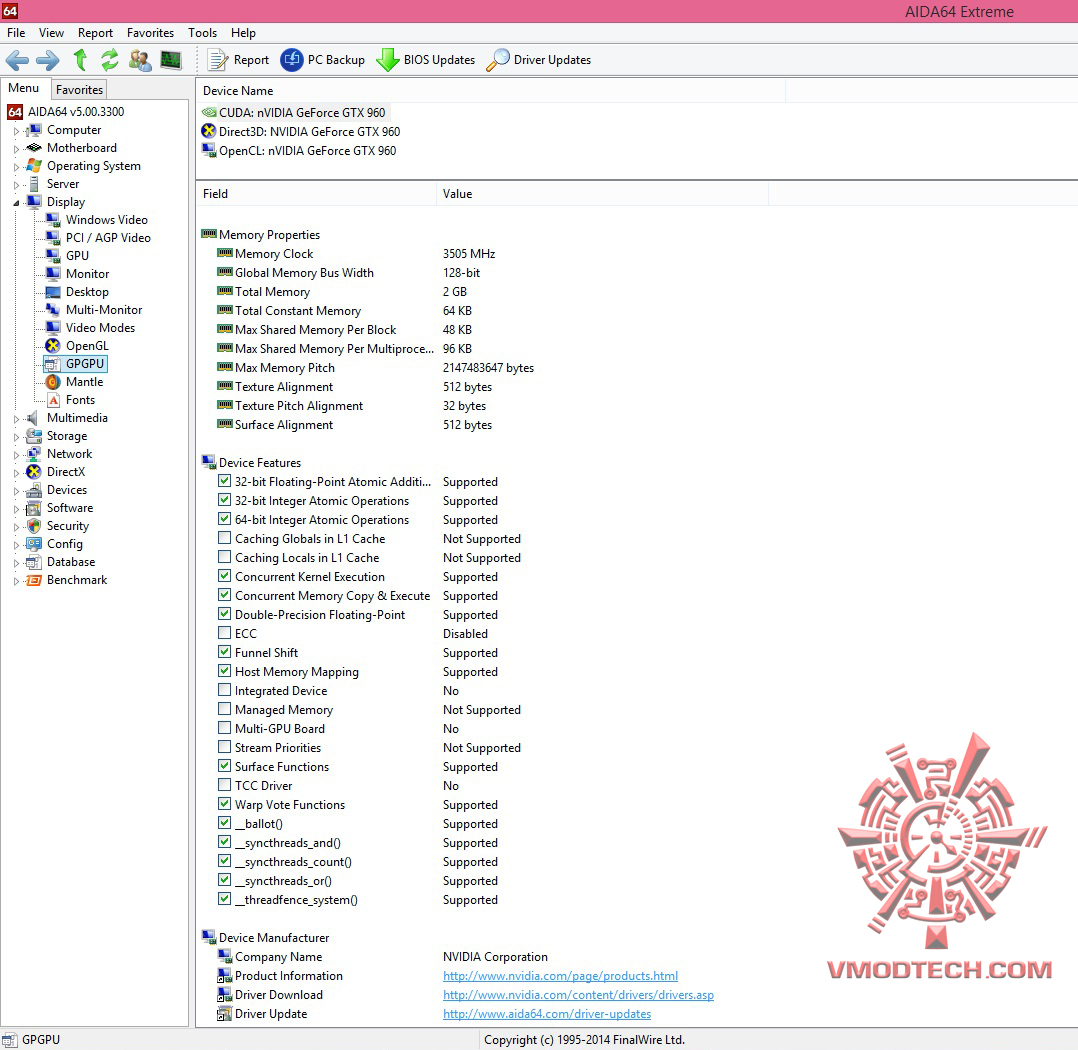Expand the Multimedia tree node
1078x1050 pixels.
(16, 419)
